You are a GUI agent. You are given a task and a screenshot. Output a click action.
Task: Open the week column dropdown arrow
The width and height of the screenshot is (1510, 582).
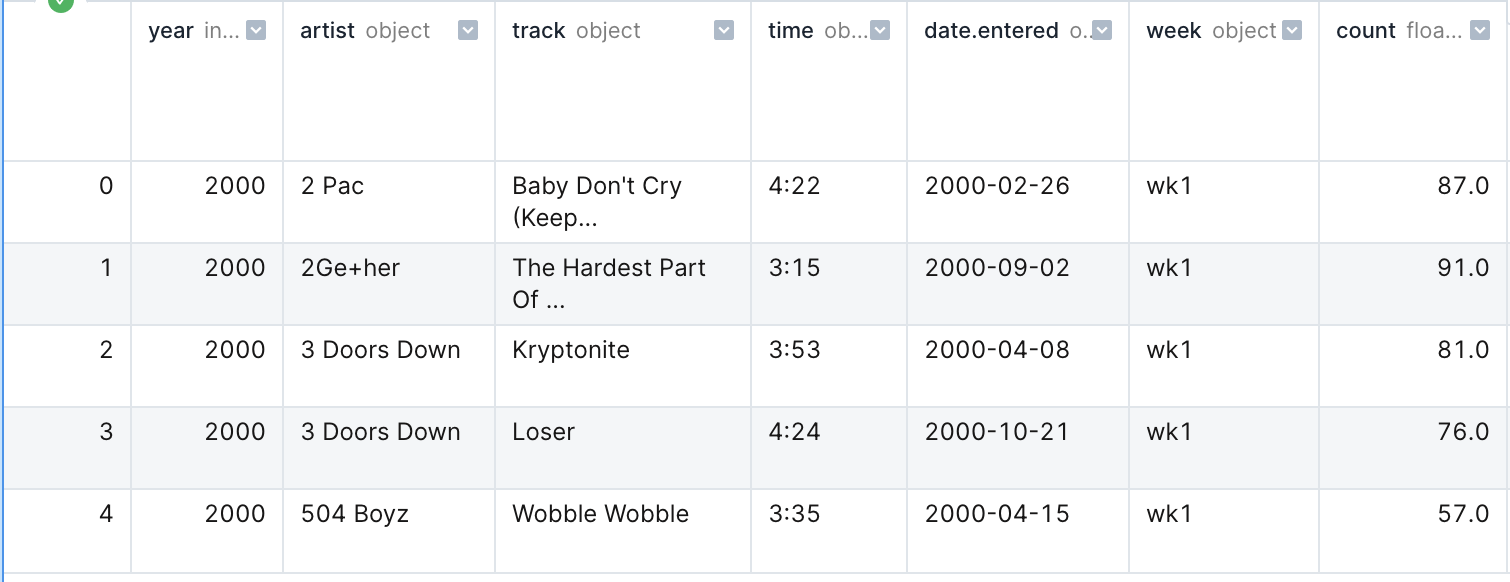[x=1292, y=31]
